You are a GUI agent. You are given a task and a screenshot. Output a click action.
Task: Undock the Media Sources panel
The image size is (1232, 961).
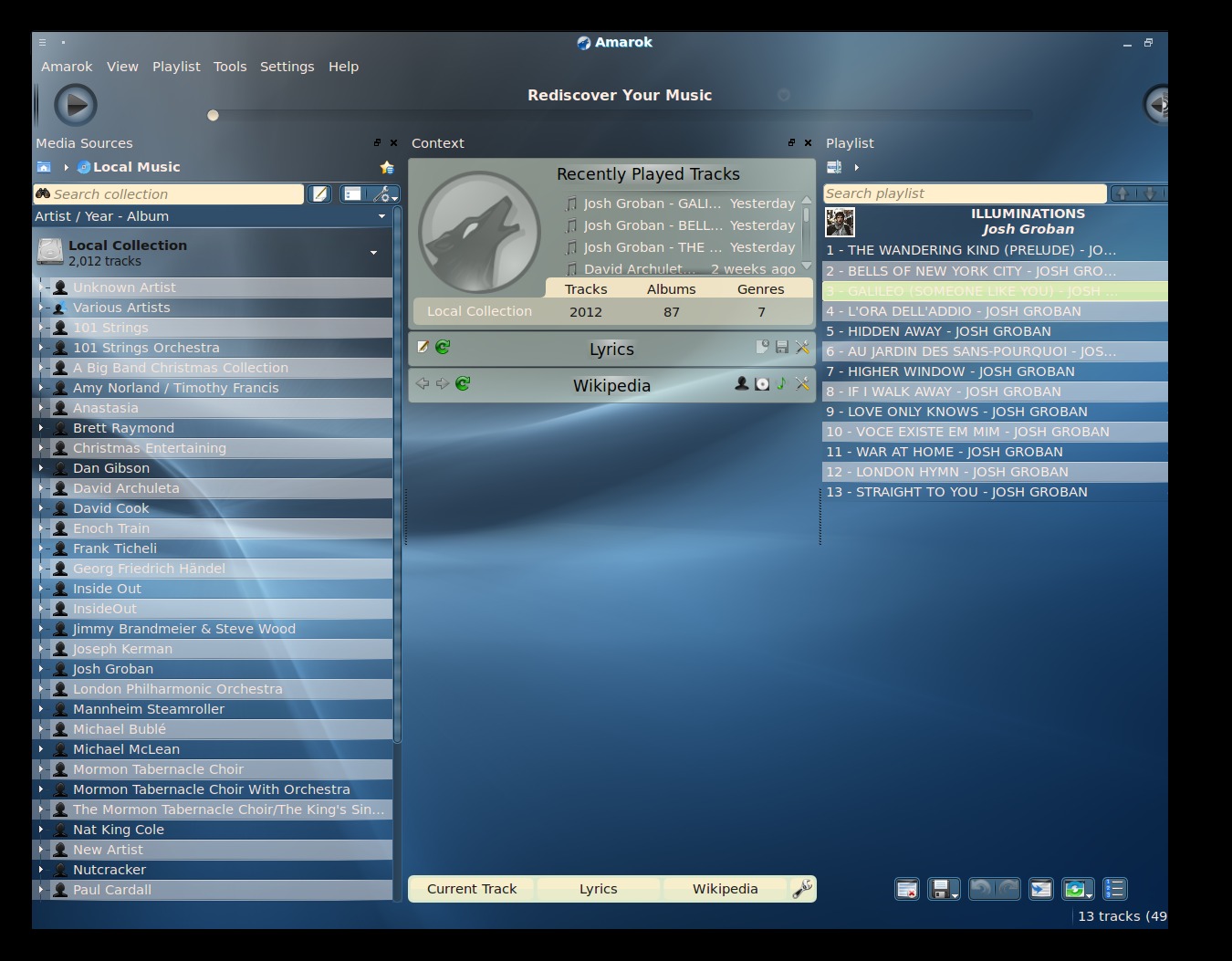377,143
